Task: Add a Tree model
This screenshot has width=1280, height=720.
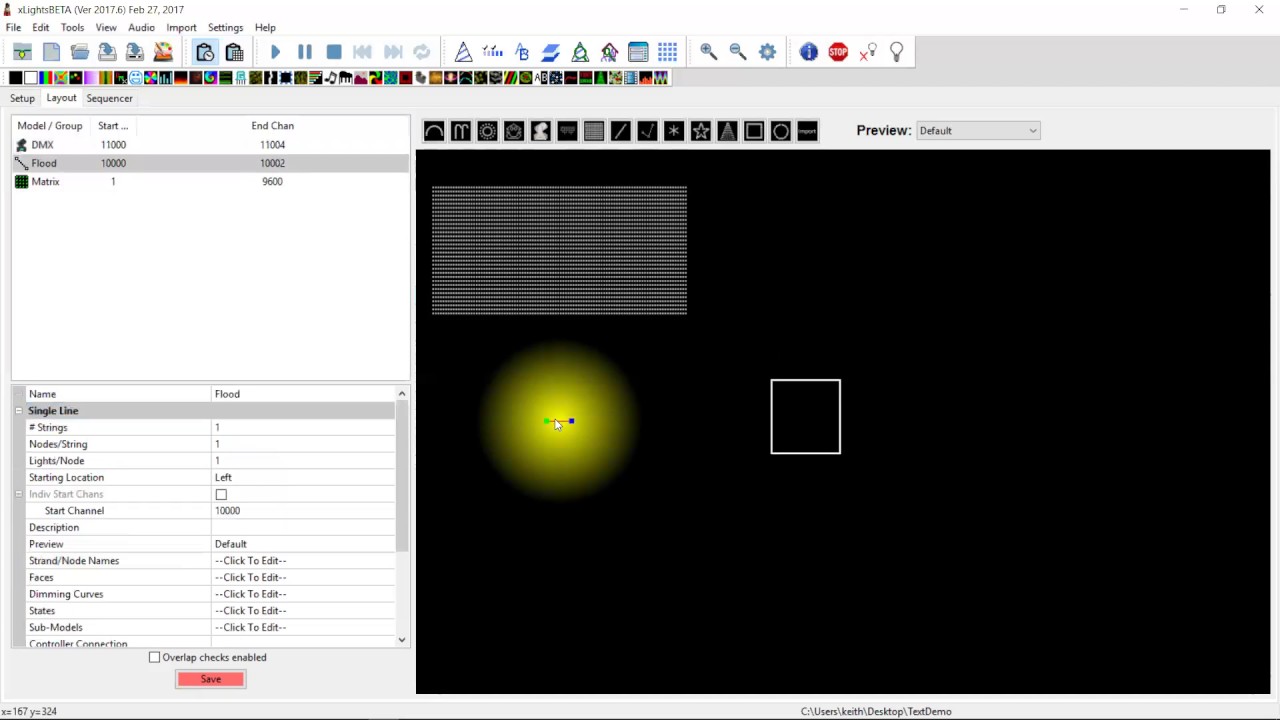Action: [x=728, y=131]
